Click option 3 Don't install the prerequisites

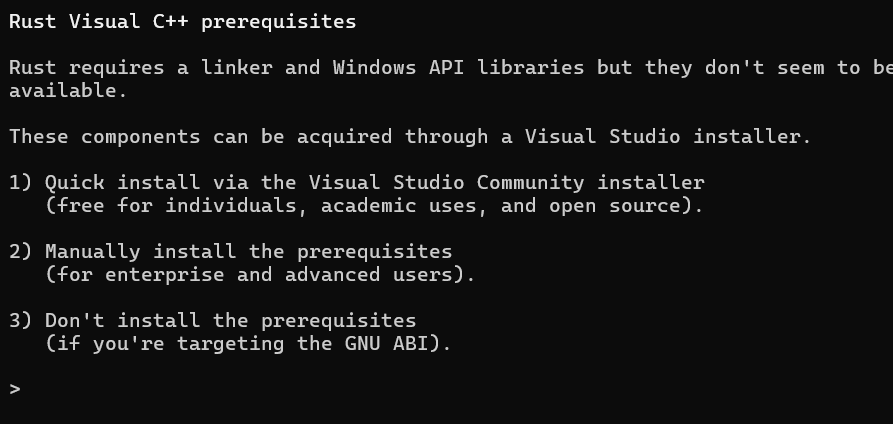coord(213,320)
